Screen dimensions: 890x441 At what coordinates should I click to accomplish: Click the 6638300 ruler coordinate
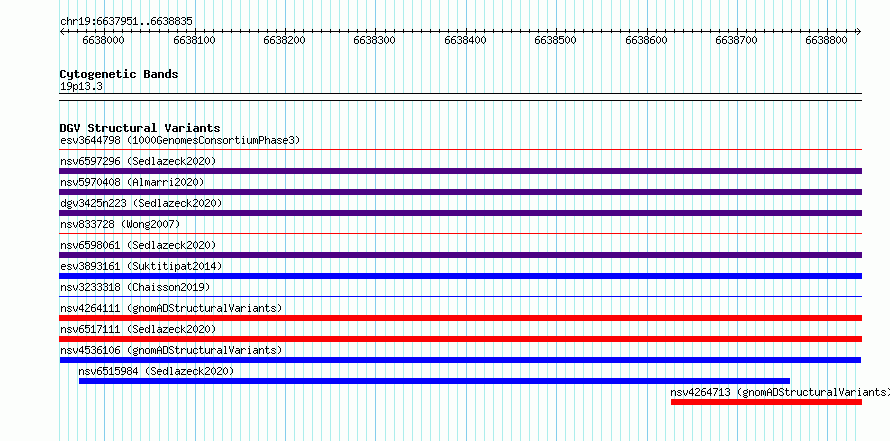coord(375,40)
